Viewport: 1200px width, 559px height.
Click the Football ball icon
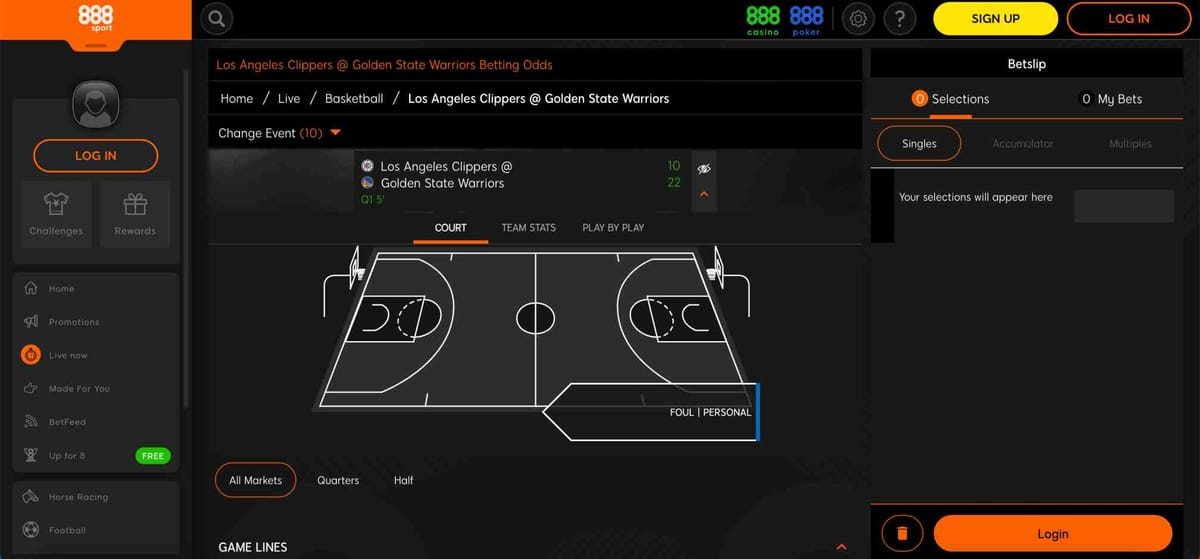pos(30,530)
